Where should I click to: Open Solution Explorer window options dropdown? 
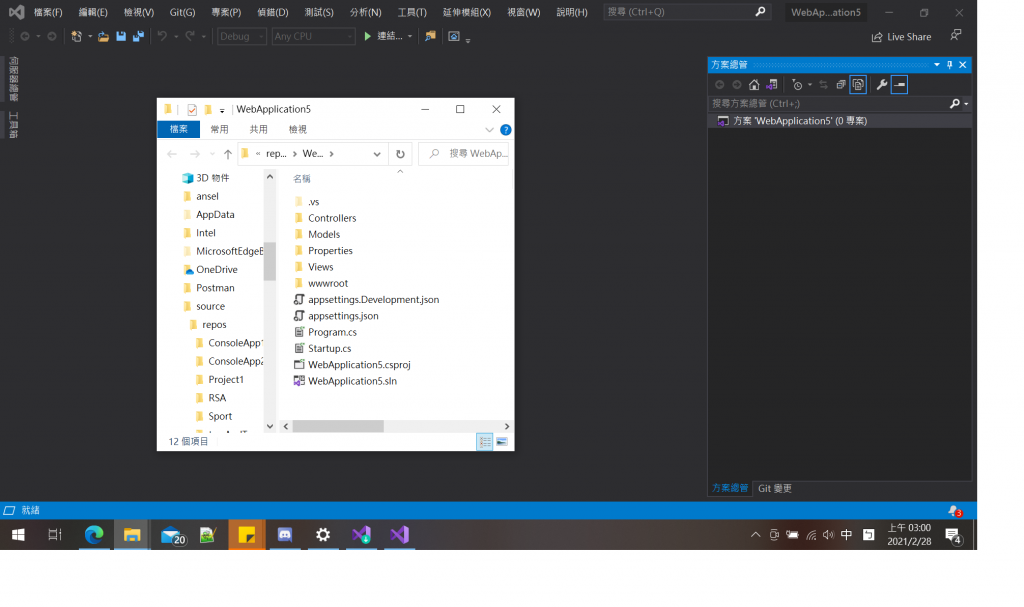click(x=936, y=65)
